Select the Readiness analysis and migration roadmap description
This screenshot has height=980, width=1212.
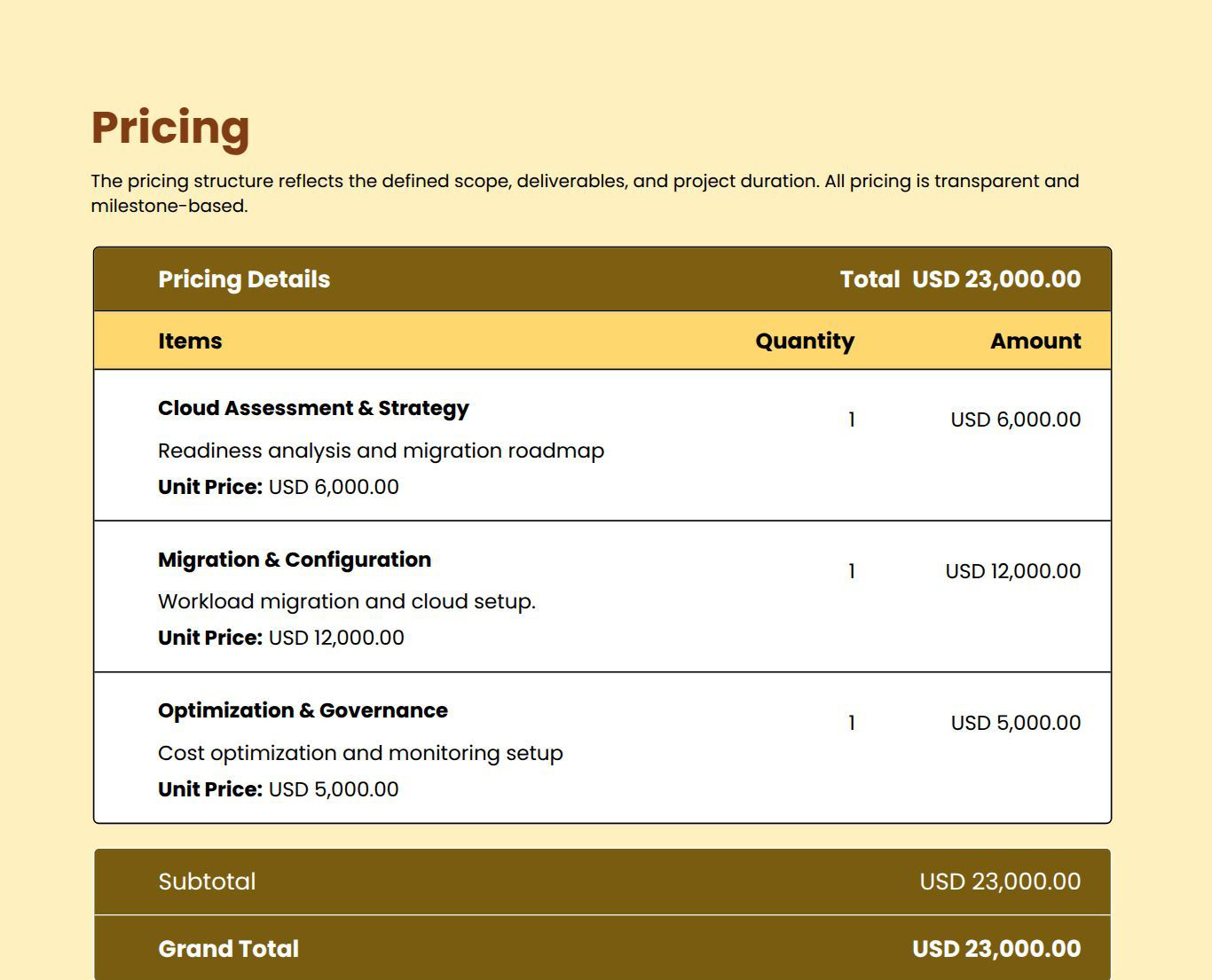point(381,451)
